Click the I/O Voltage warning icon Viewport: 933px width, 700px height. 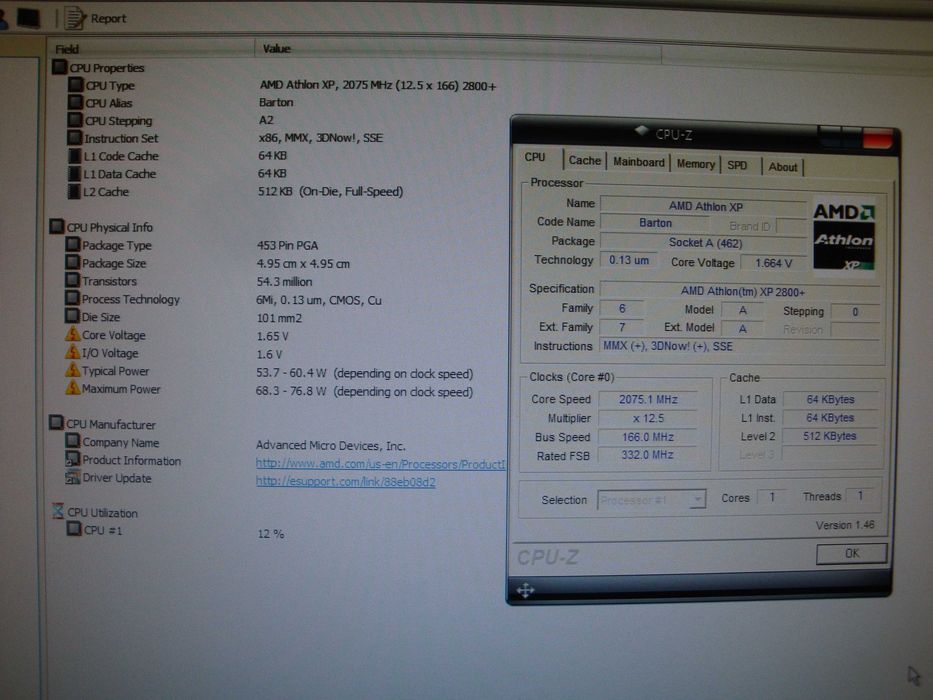point(73,352)
